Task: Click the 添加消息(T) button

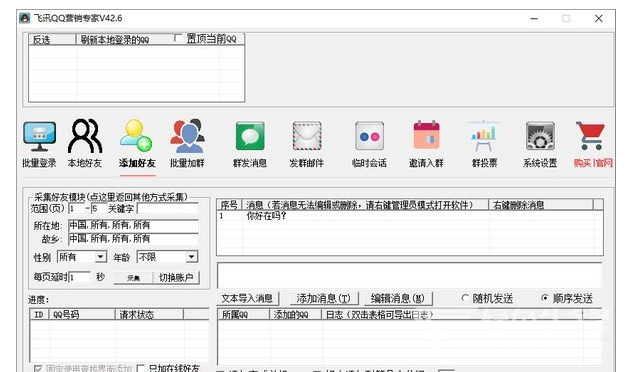Action: coord(324,298)
